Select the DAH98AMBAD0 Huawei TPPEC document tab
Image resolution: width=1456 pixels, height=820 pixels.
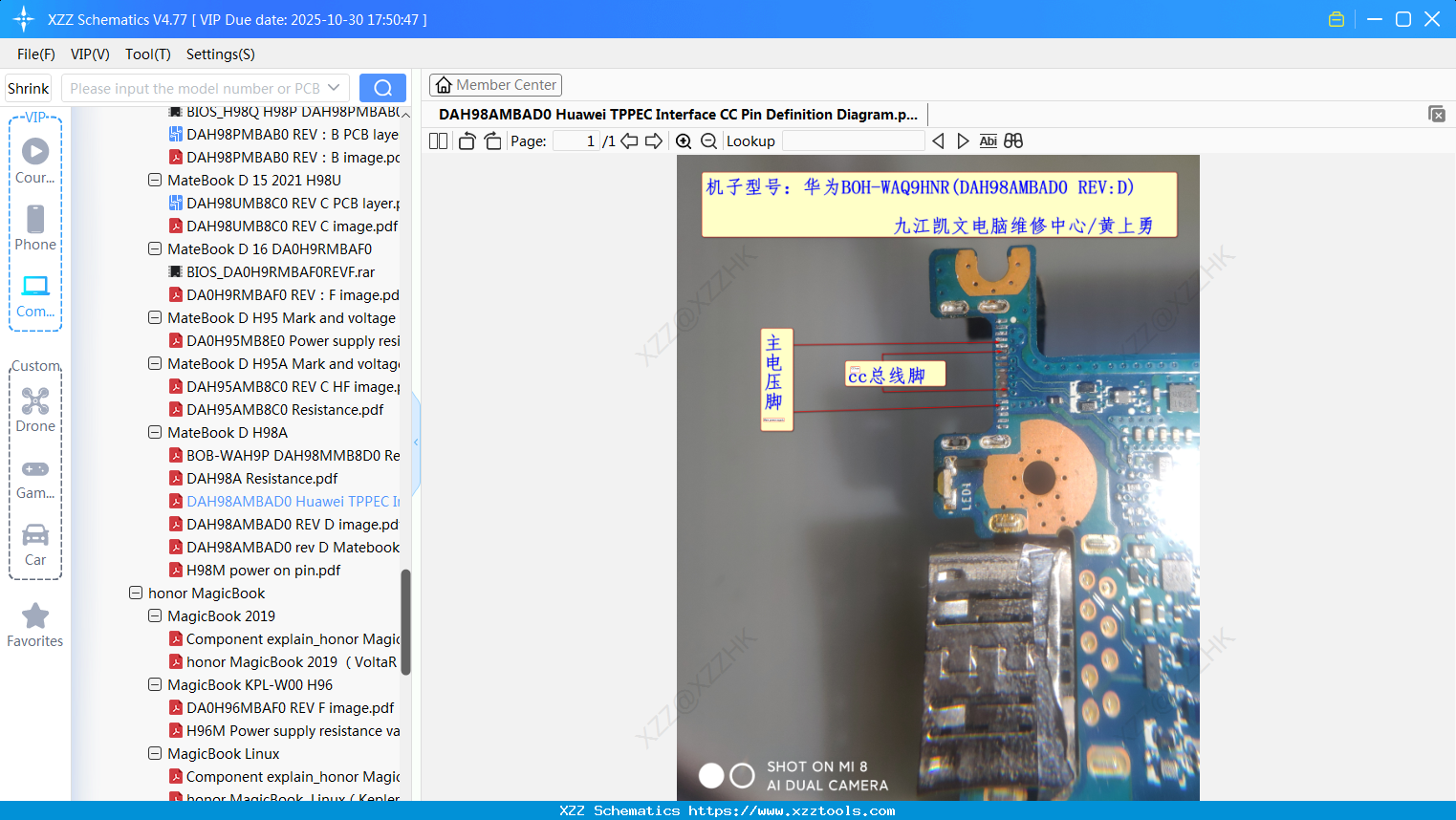pos(678,115)
